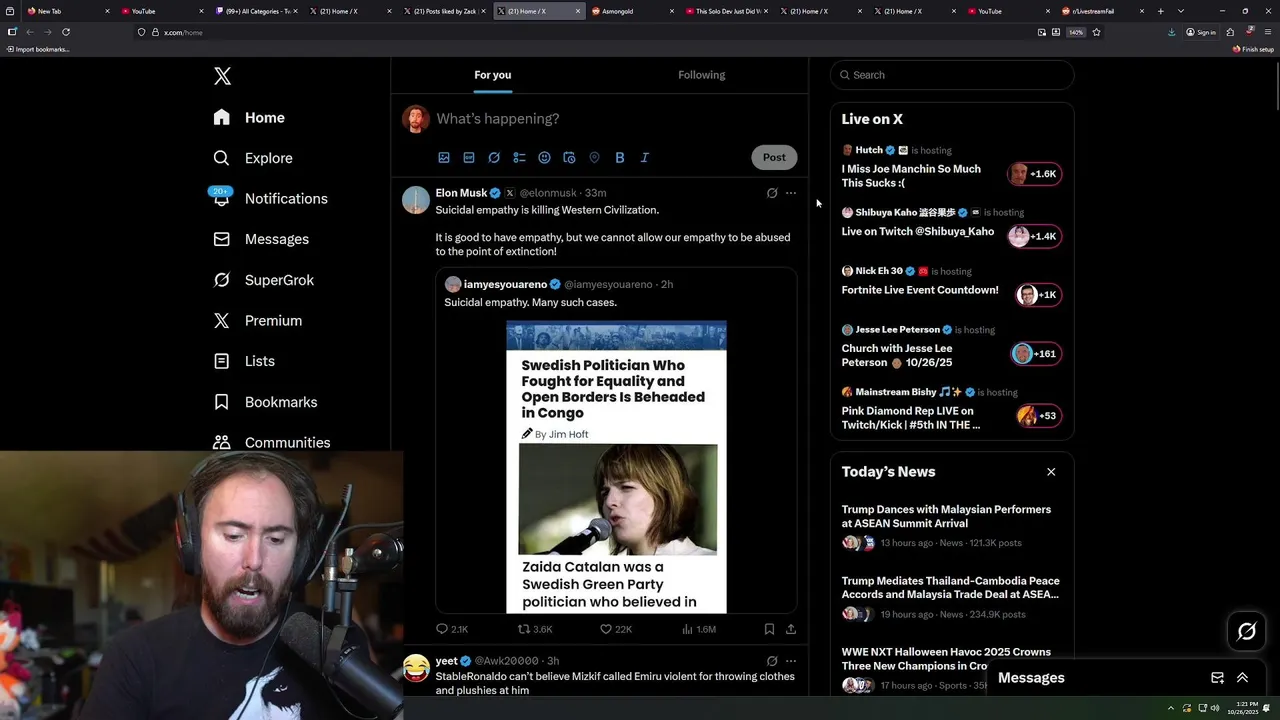Open SuperGrok in the sidebar
The image size is (1280, 720).
coord(264,280)
